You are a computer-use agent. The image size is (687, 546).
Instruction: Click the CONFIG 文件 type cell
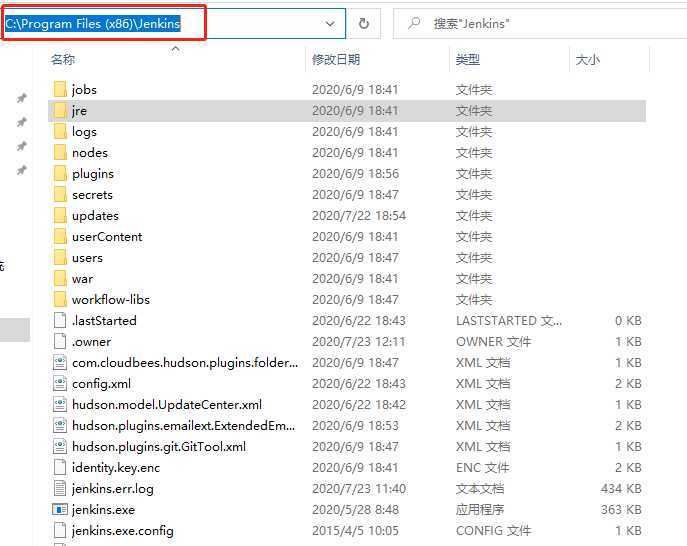click(493, 531)
